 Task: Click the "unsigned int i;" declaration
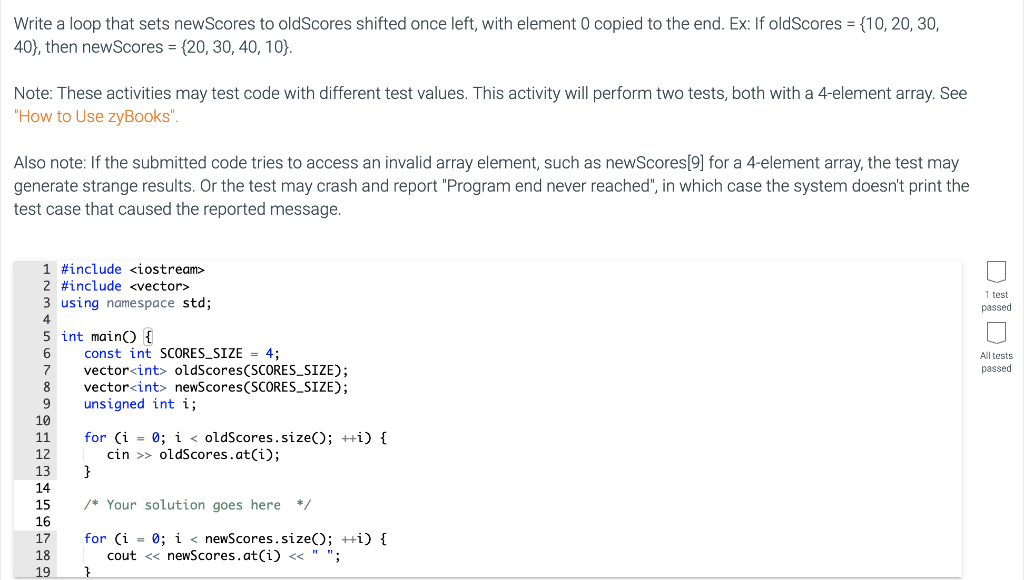pos(140,404)
